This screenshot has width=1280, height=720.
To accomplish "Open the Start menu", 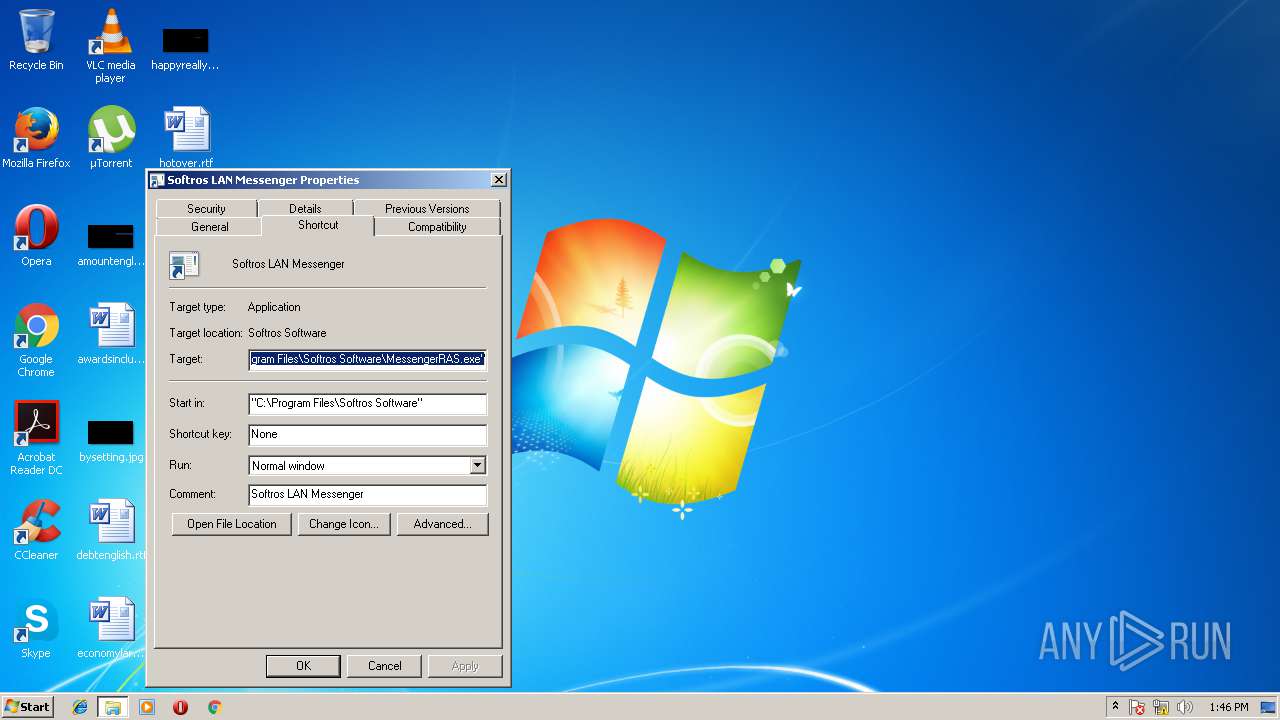I will pyautogui.click(x=27, y=707).
